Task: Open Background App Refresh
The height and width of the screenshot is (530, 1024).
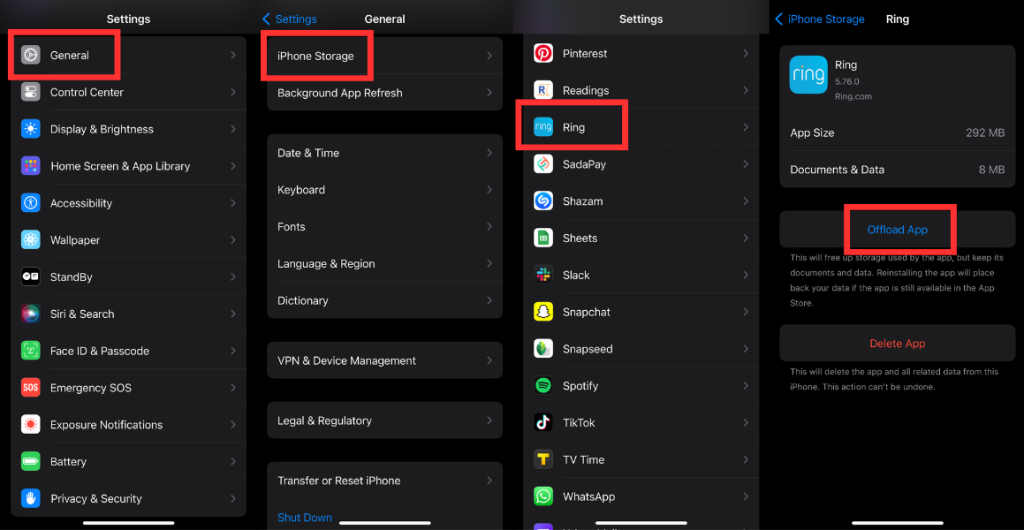Action: tap(385, 93)
